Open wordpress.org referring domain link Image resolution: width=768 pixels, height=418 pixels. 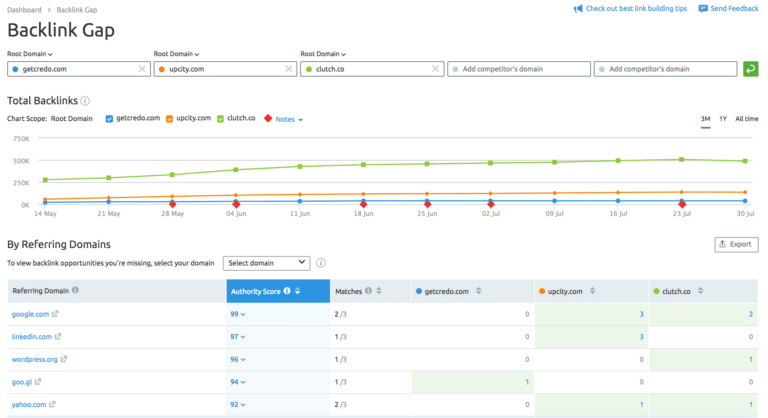coord(35,359)
